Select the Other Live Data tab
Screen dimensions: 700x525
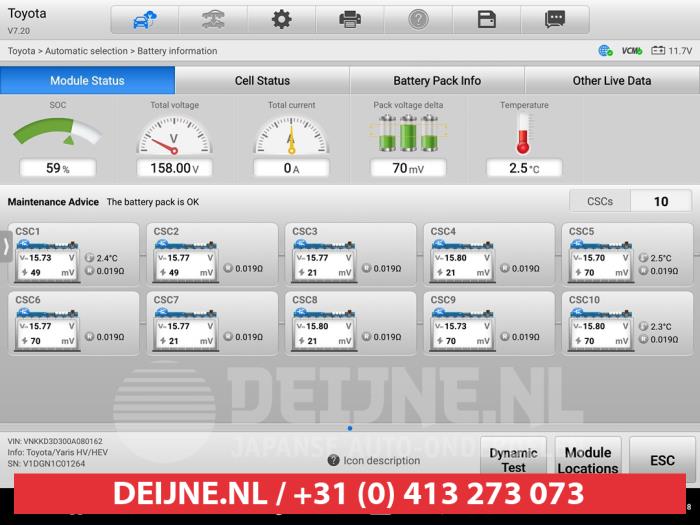click(x=611, y=81)
